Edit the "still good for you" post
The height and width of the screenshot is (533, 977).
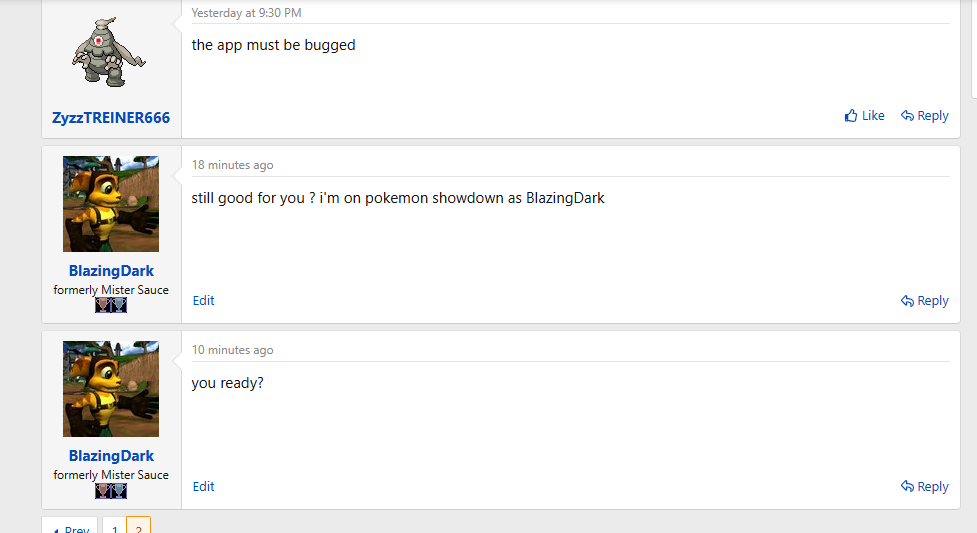click(x=203, y=300)
